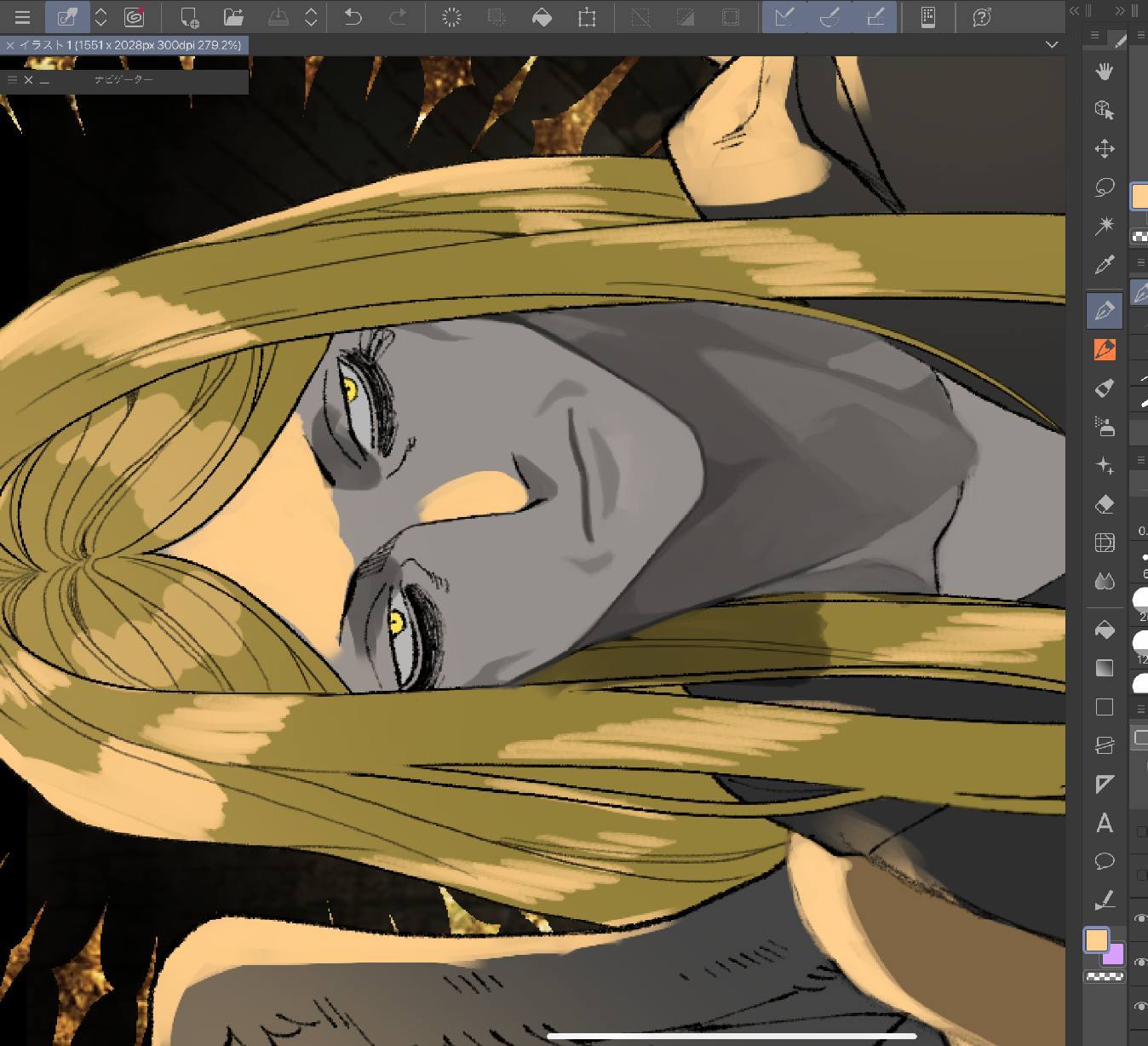
Task: Click the Undo arrow in the toolbar
Action: (x=353, y=17)
